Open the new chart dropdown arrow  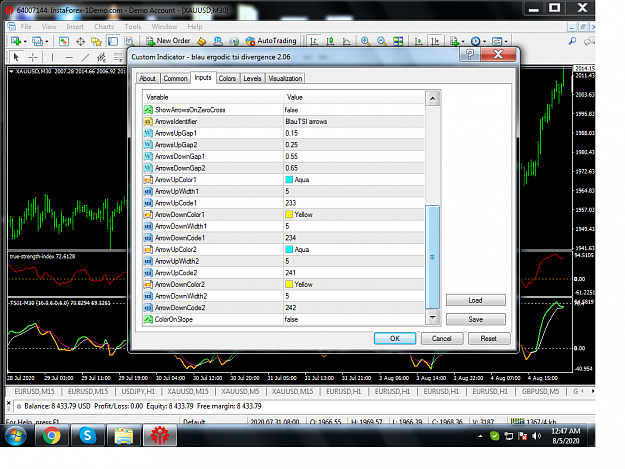(25, 41)
